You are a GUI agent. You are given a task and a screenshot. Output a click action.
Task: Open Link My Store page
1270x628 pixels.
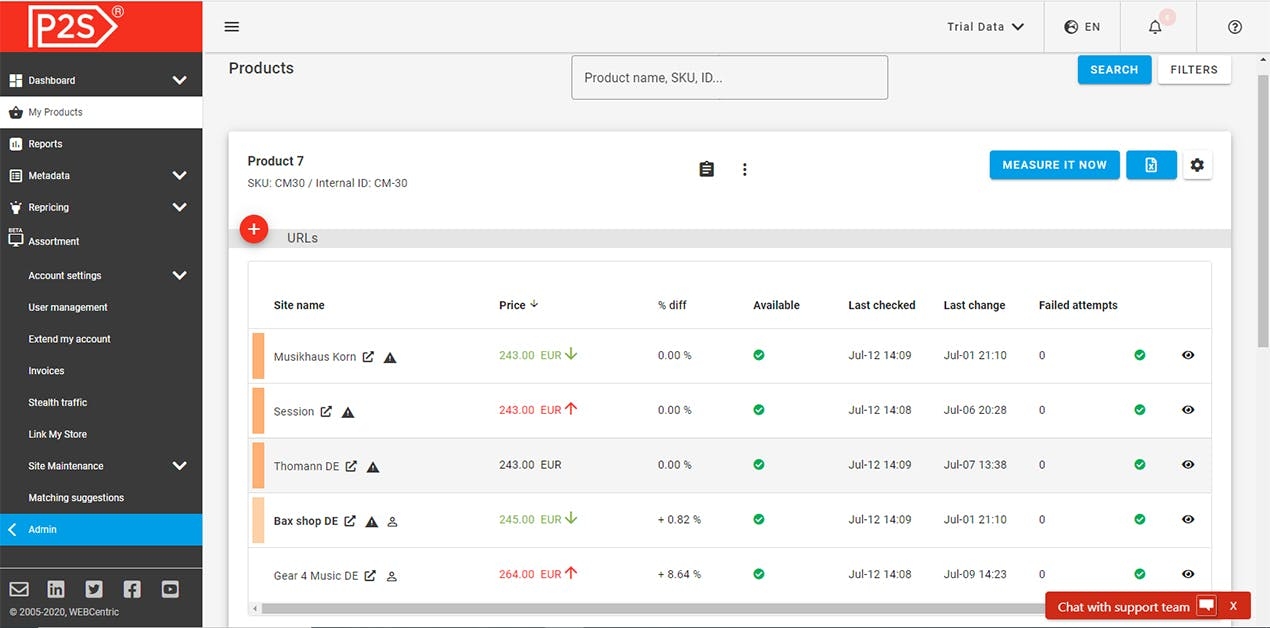coord(57,435)
